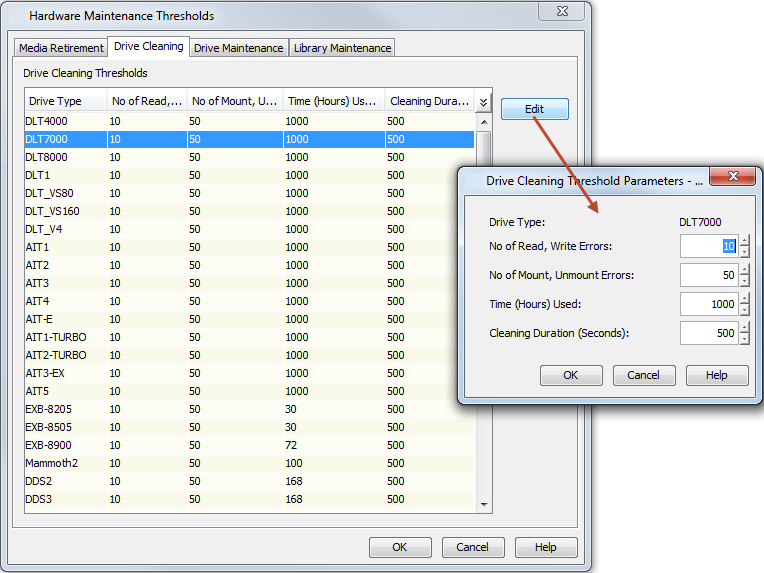The image size is (764, 573).
Task: Increase the Read, Write Errors spinner value
Action: pos(744,240)
